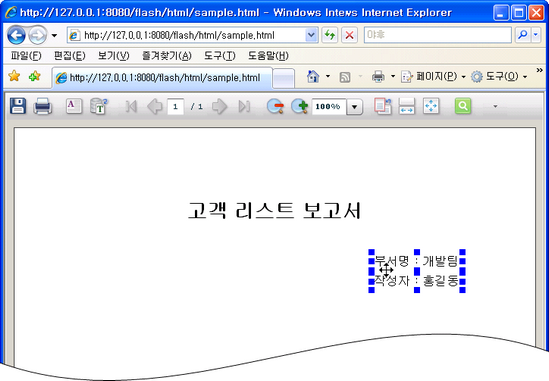Screen dimensions: 549x381
Task: Open the text search icon with letter A
Action: coord(74,106)
